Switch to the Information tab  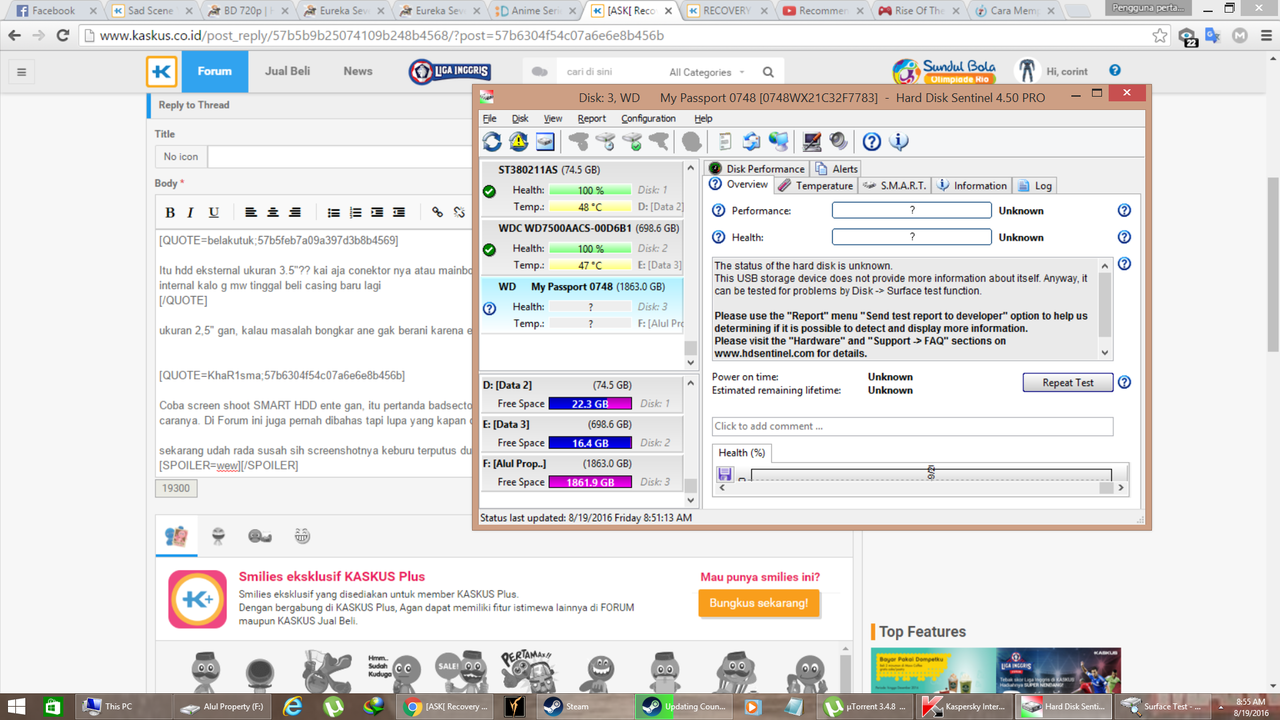coord(971,185)
